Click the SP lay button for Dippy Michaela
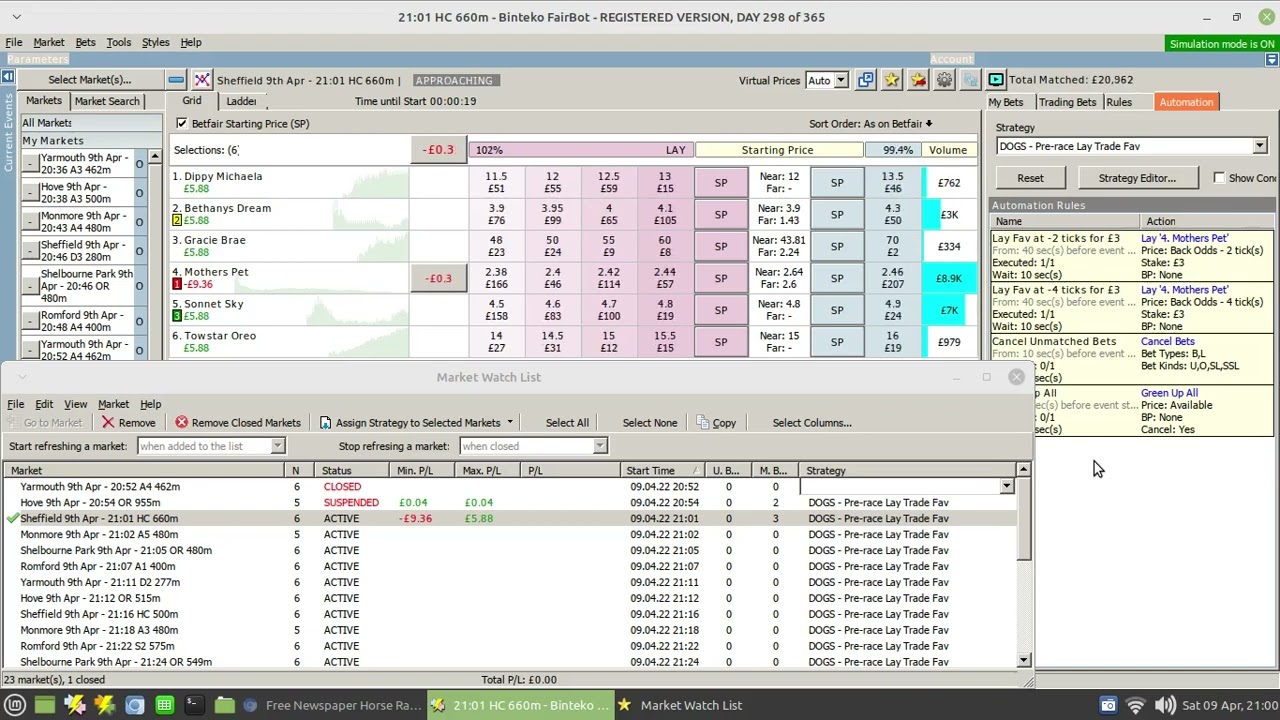Screen dimensions: 1280x720 [x=720, y=183]
